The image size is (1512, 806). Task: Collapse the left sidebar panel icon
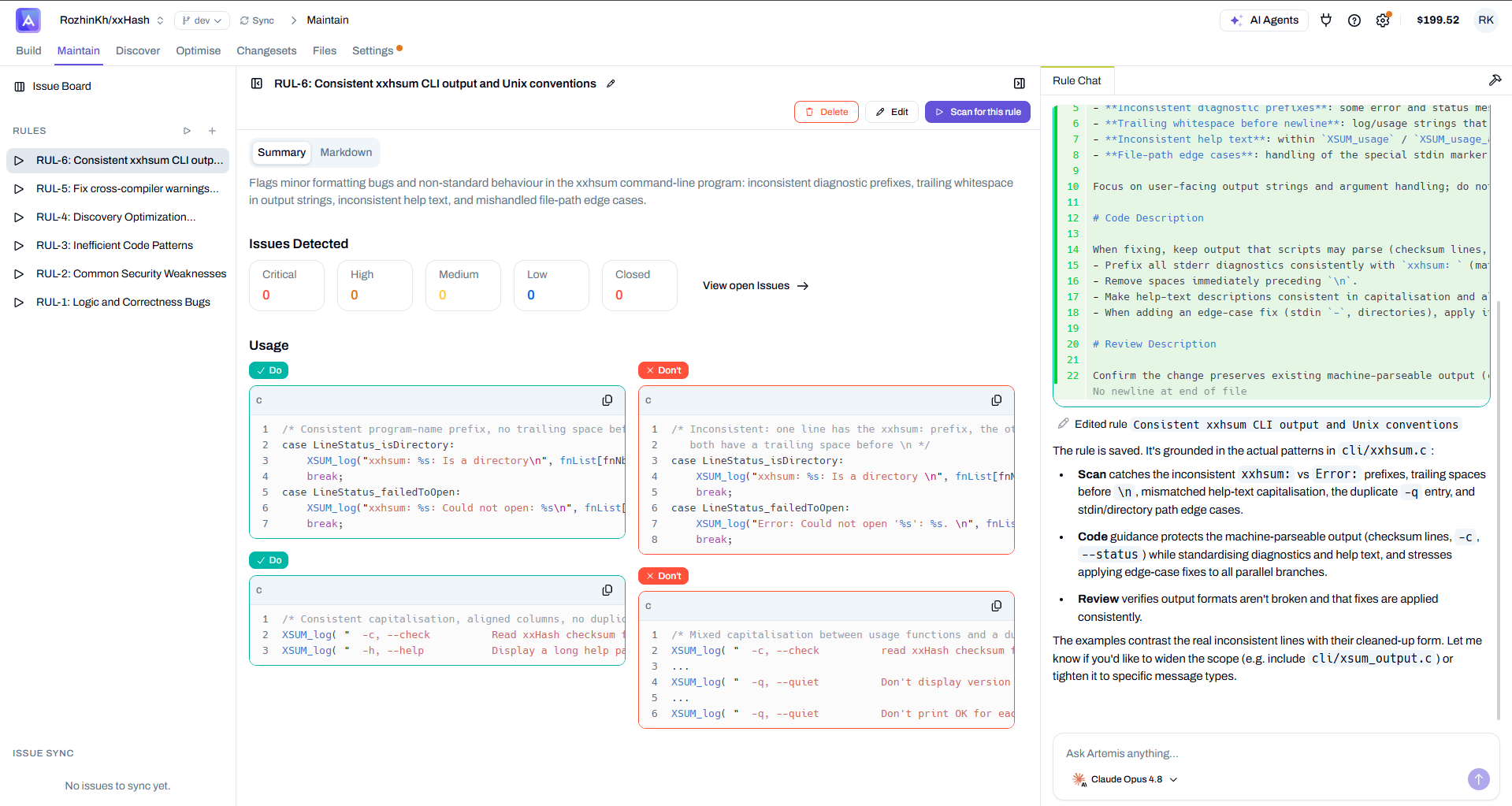(257, 84)
